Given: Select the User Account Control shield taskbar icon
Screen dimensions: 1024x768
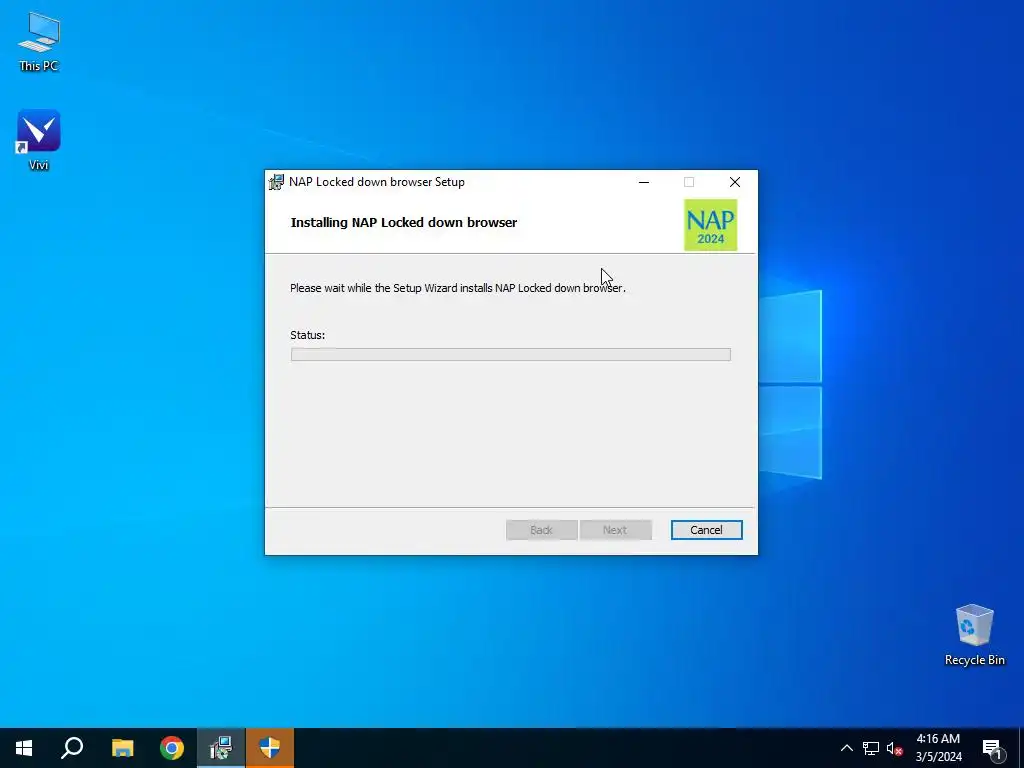Looking at the screenshot, I should click(x=270, y=748).
